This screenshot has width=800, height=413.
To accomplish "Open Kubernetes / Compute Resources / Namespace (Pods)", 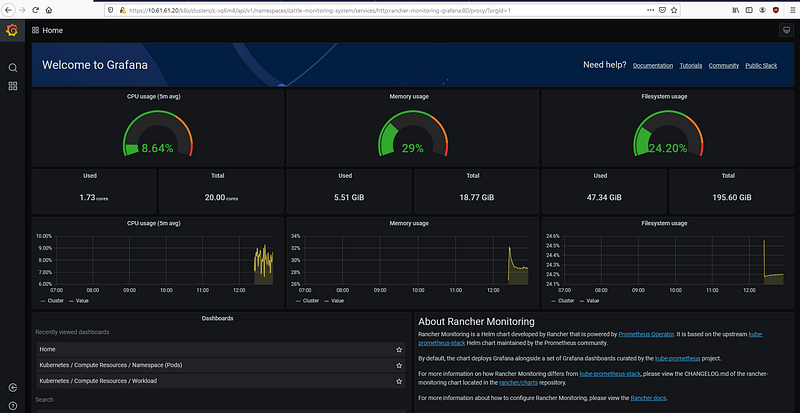I will point(221,366).
